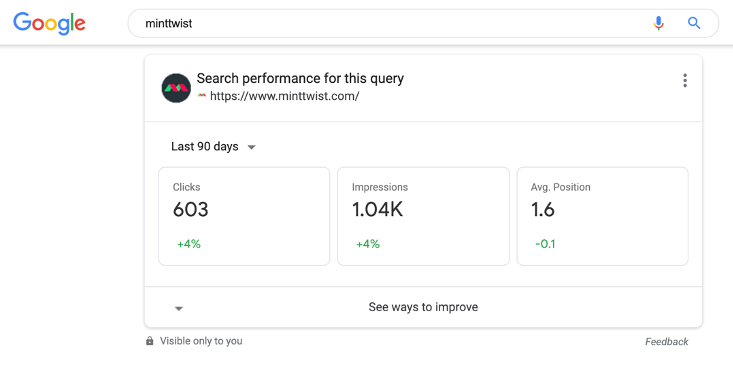The image size is (733, 370).
Task: Click the MintTwist round site logo
Action: click(176, 88)
